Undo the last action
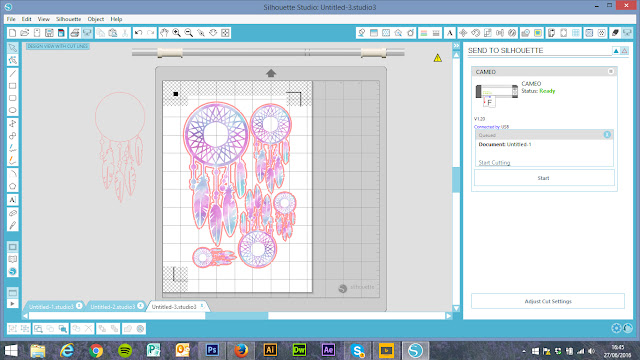 138,33
